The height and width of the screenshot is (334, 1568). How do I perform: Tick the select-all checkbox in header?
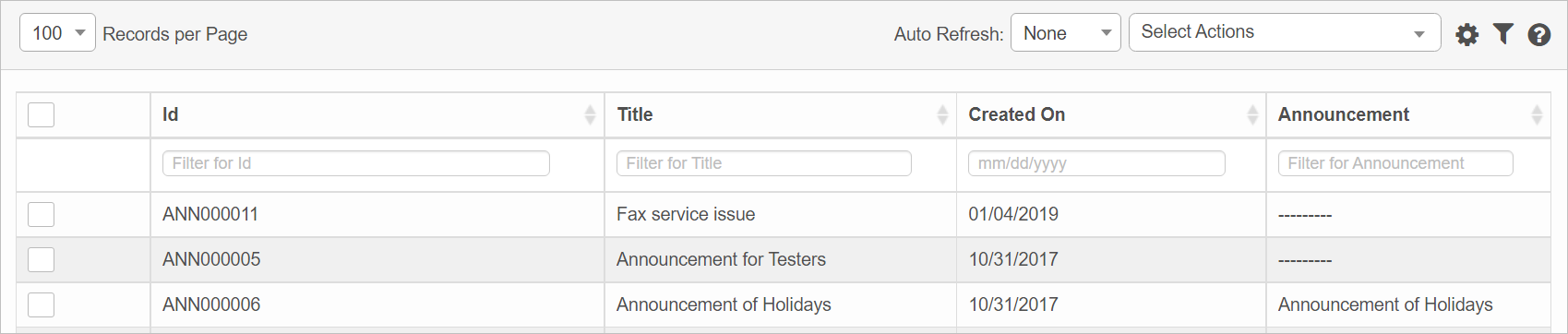[42, 114]
